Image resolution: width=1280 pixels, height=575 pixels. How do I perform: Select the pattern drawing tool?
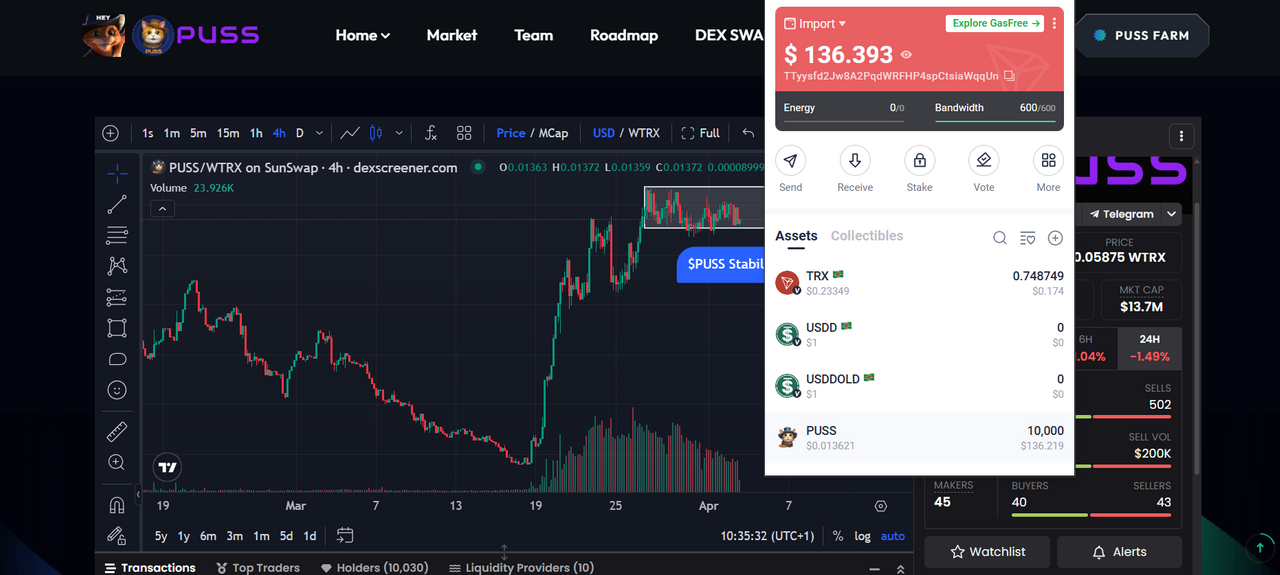click(x=117, y=266)
